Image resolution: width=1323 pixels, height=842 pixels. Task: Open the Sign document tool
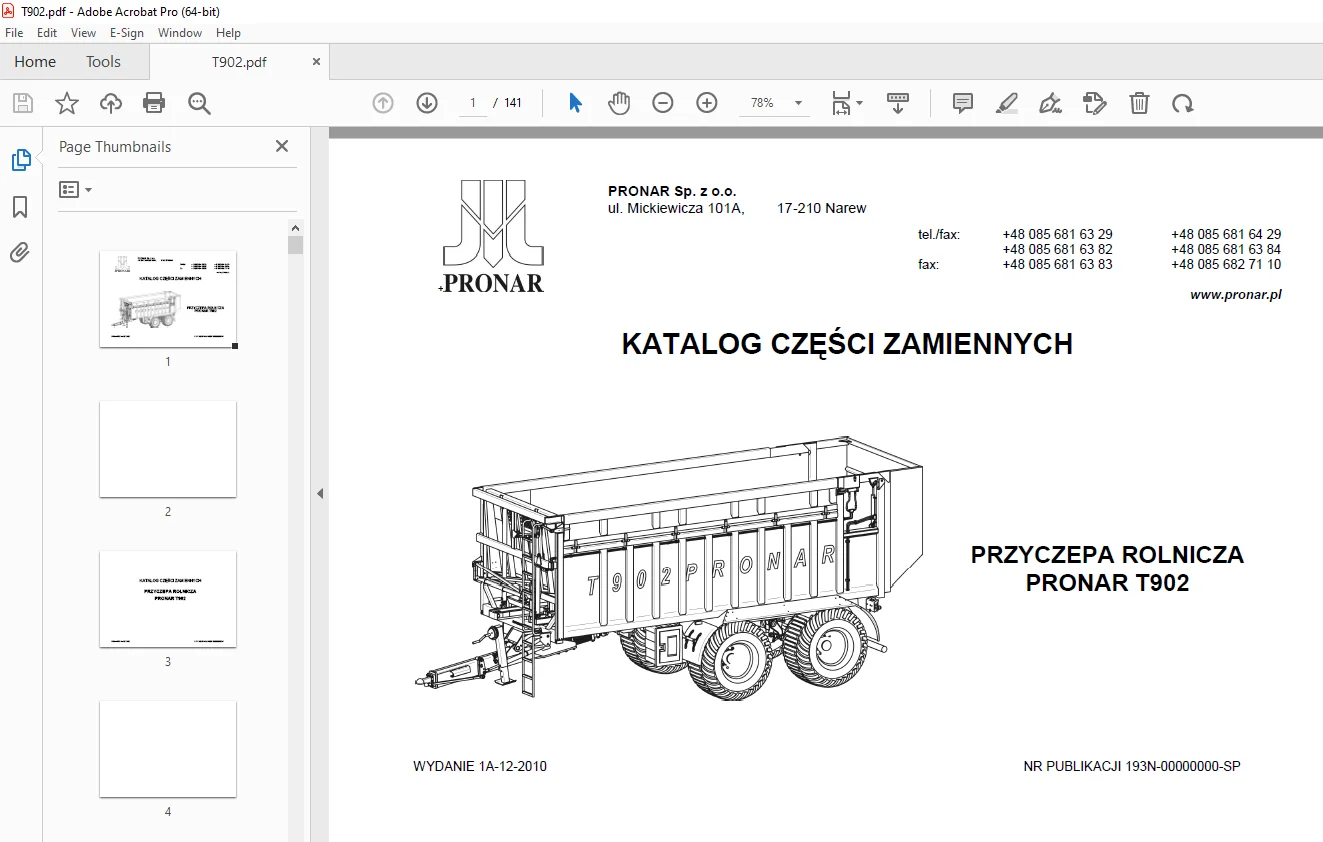tap(1050, 103)
